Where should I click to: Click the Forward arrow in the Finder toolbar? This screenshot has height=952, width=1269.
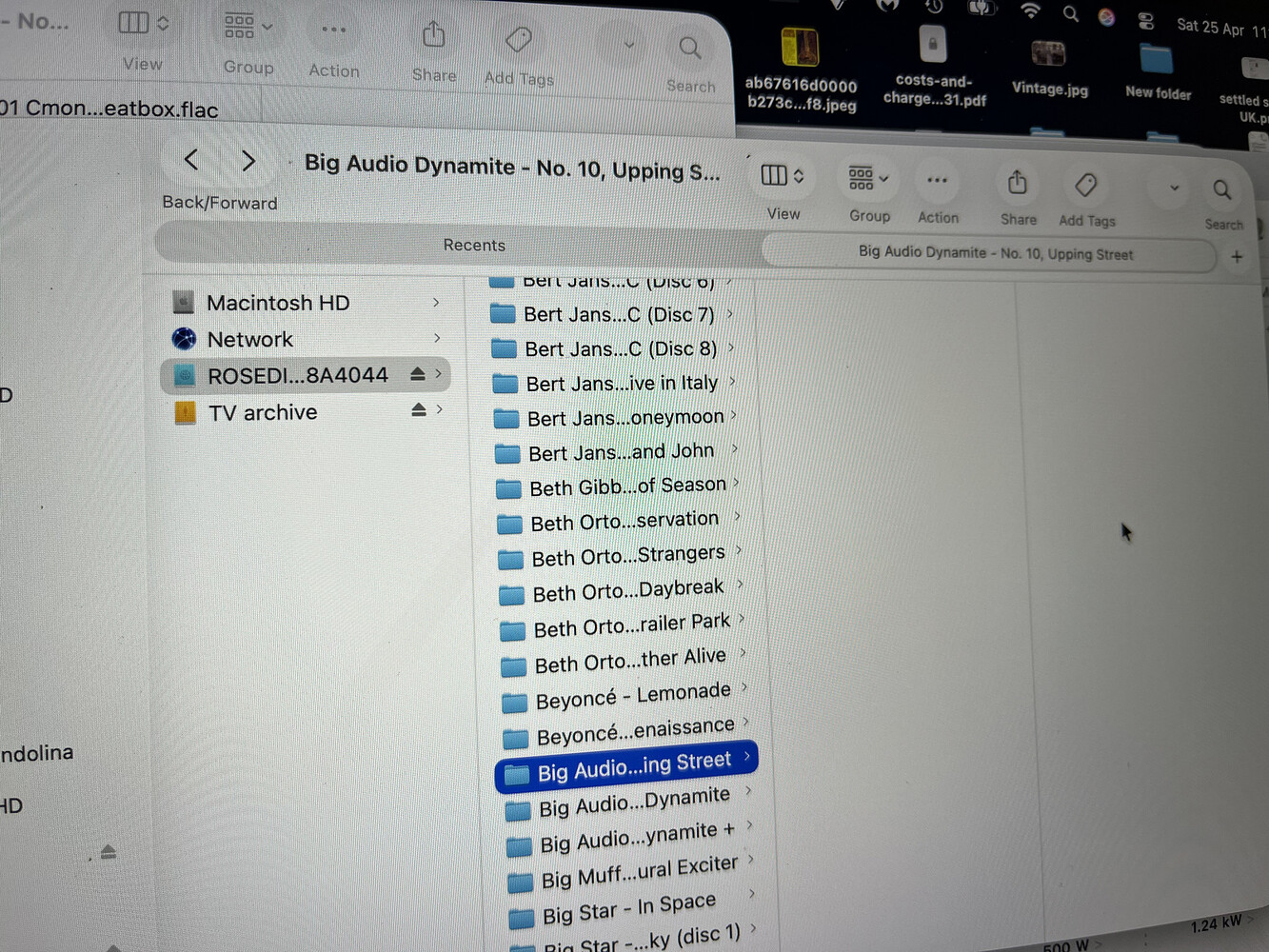pos(248,161)
